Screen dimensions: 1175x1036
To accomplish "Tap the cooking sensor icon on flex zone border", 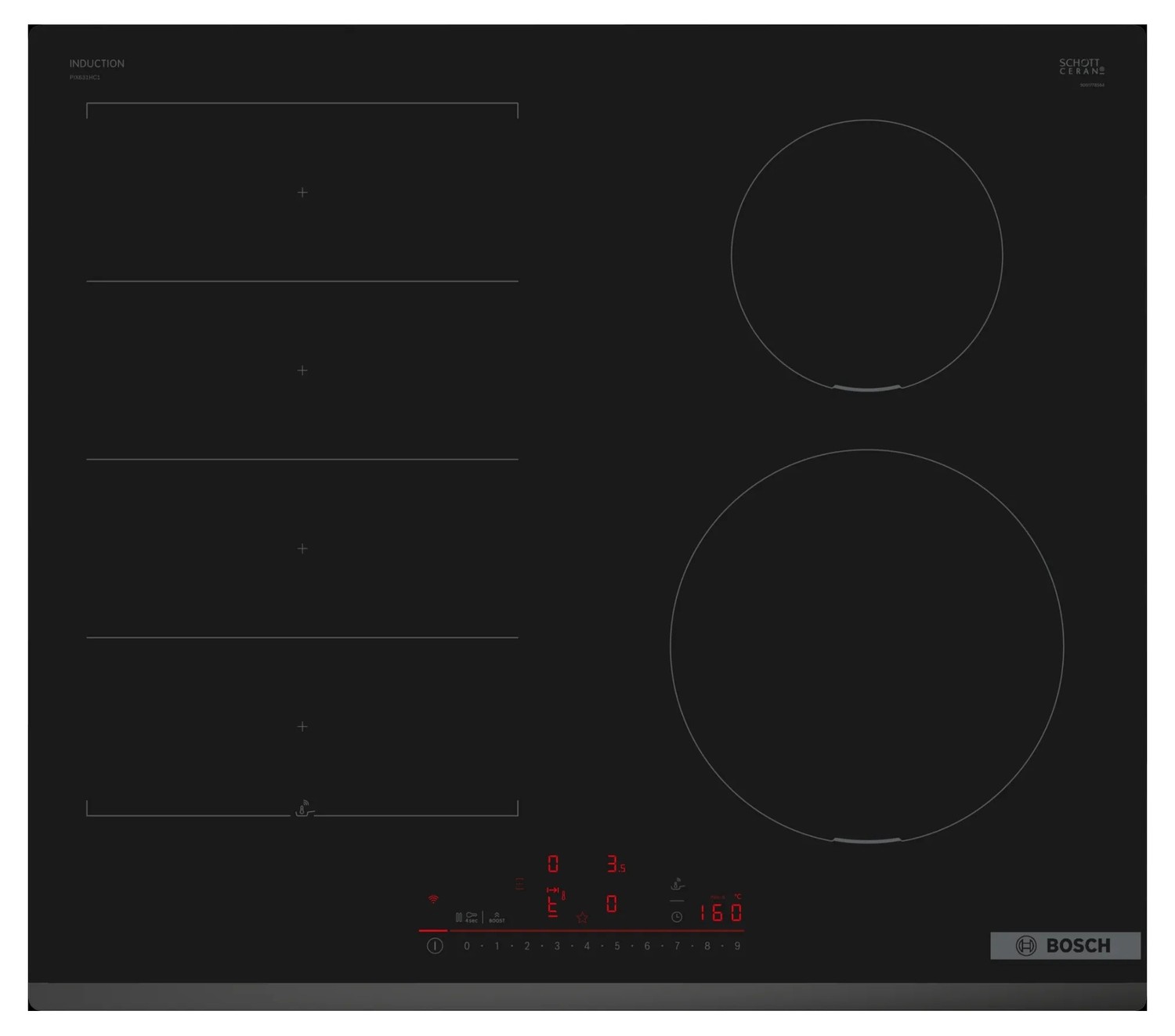I will [304, 810].
